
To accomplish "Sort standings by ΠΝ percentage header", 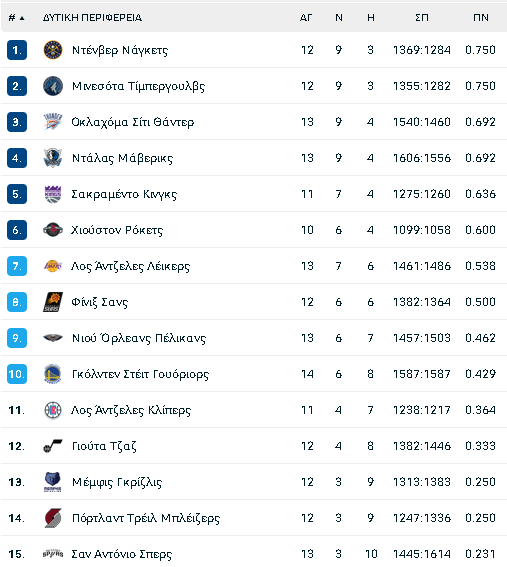I will [481, 17].
